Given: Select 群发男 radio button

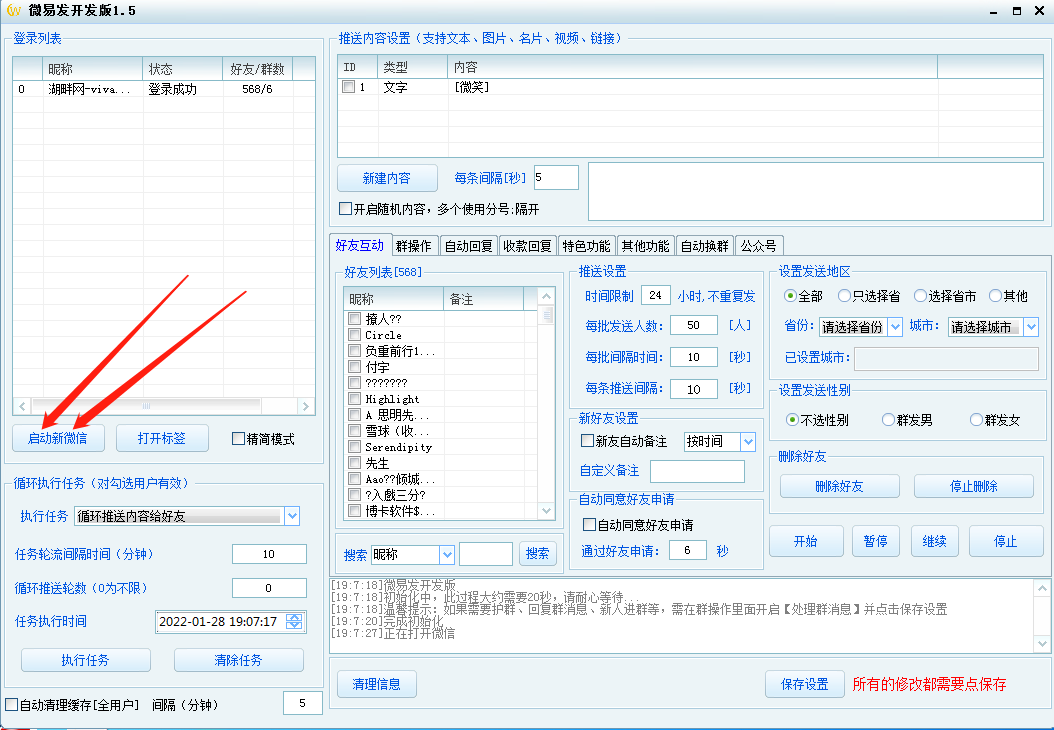Looking at the screenshot, I should click(x=889, y=419).
